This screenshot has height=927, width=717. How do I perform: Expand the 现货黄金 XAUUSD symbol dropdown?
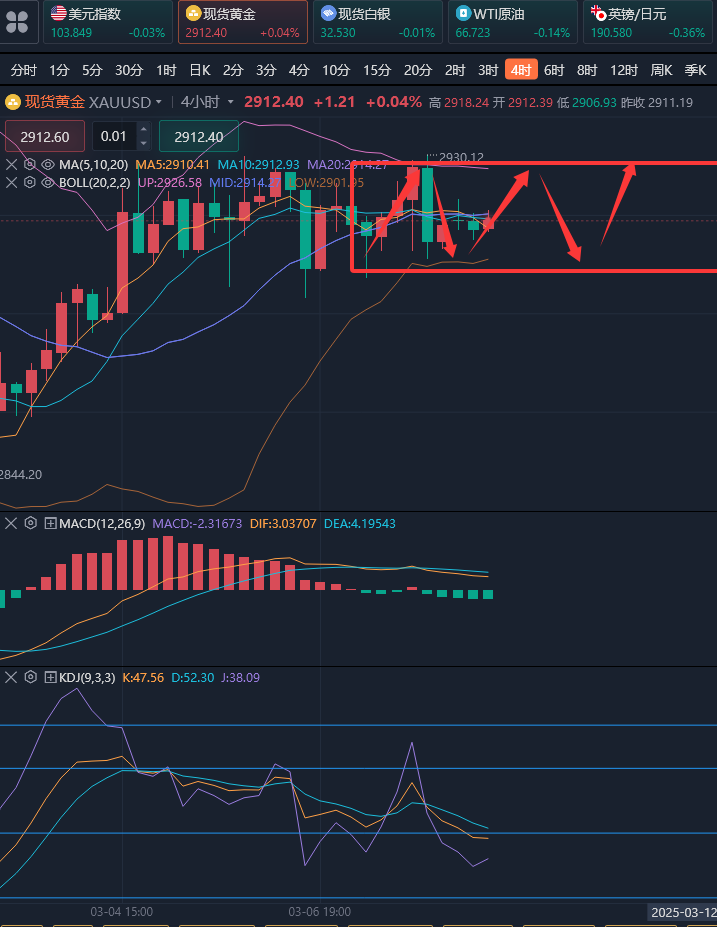(x=158, y=102)
